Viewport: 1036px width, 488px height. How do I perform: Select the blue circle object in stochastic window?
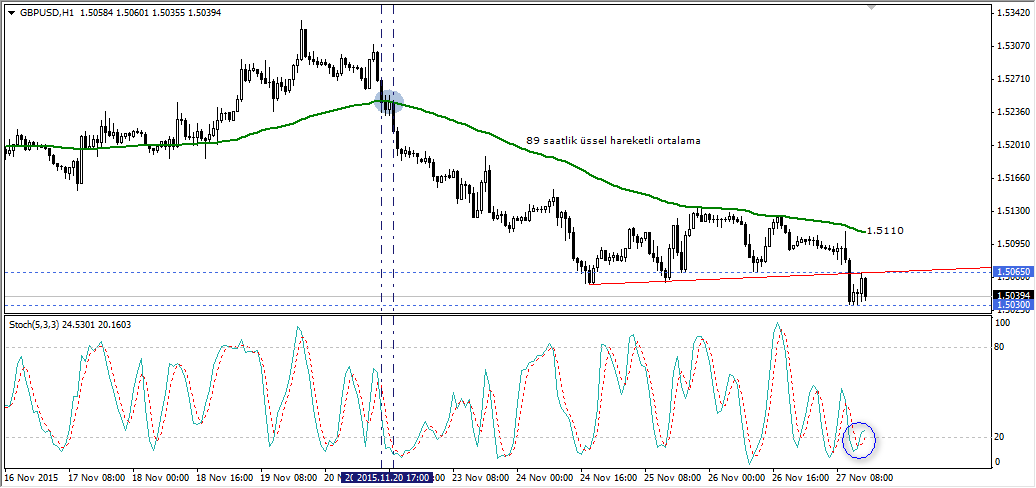point(859,440)
